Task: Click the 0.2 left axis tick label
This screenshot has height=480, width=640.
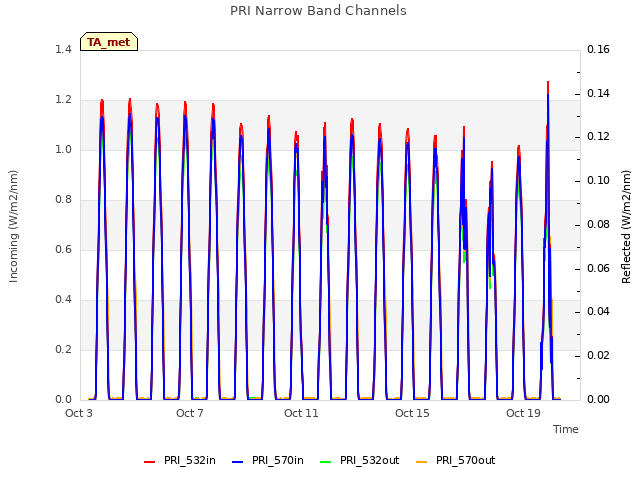Action: (x=63, y=349)
